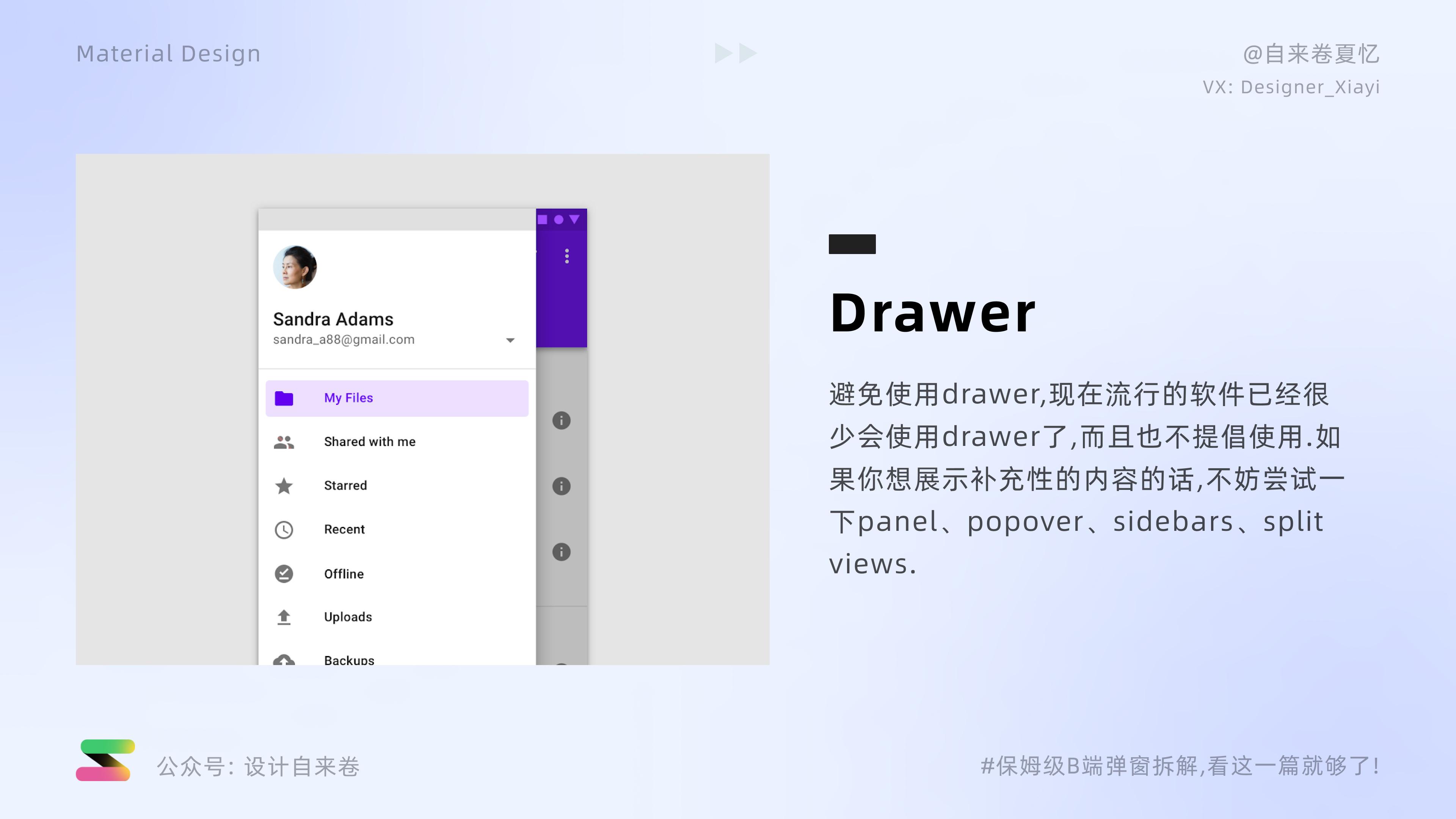Expand the account dropdown arrow
This screenshot has width=1456, height=819.
tap(510, 340)
